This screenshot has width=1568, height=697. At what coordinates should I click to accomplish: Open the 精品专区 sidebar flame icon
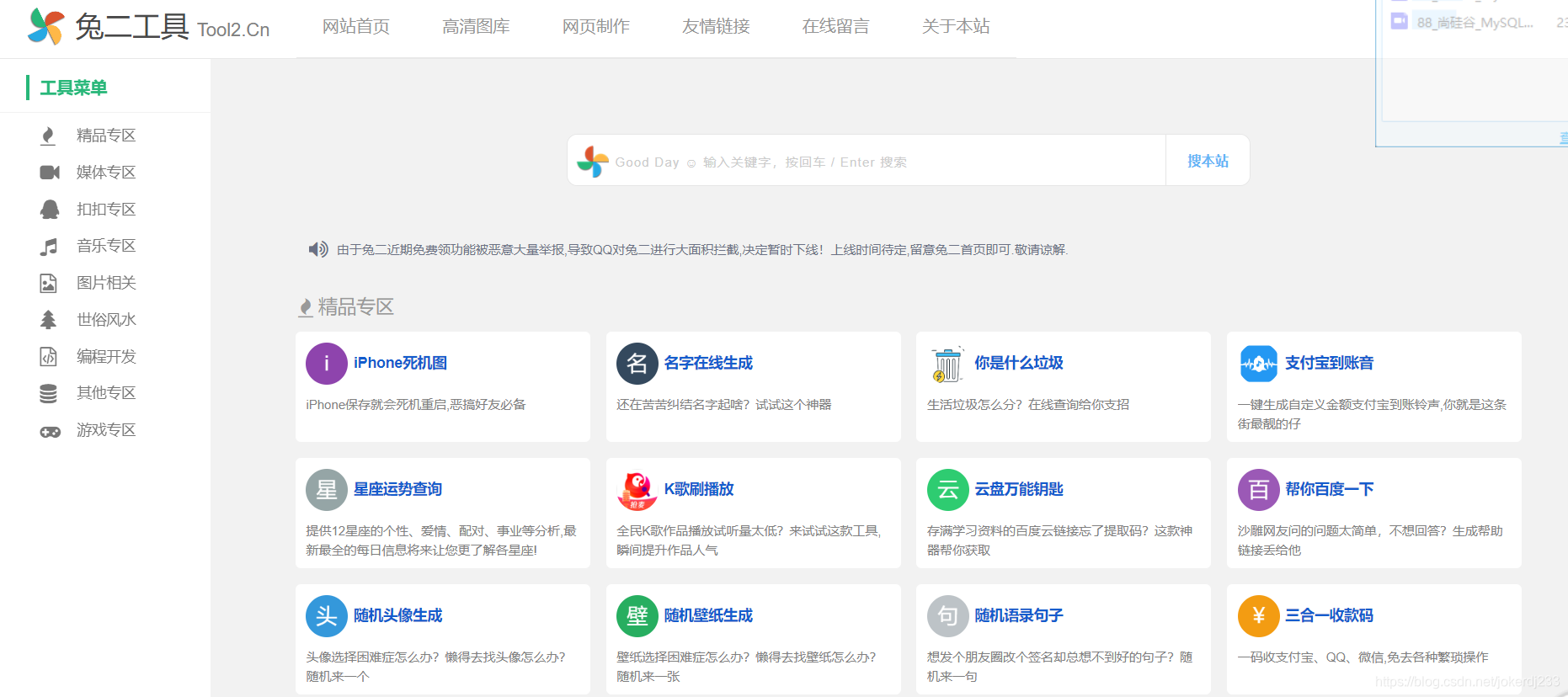pyautogui.click(x=49, y=136)
